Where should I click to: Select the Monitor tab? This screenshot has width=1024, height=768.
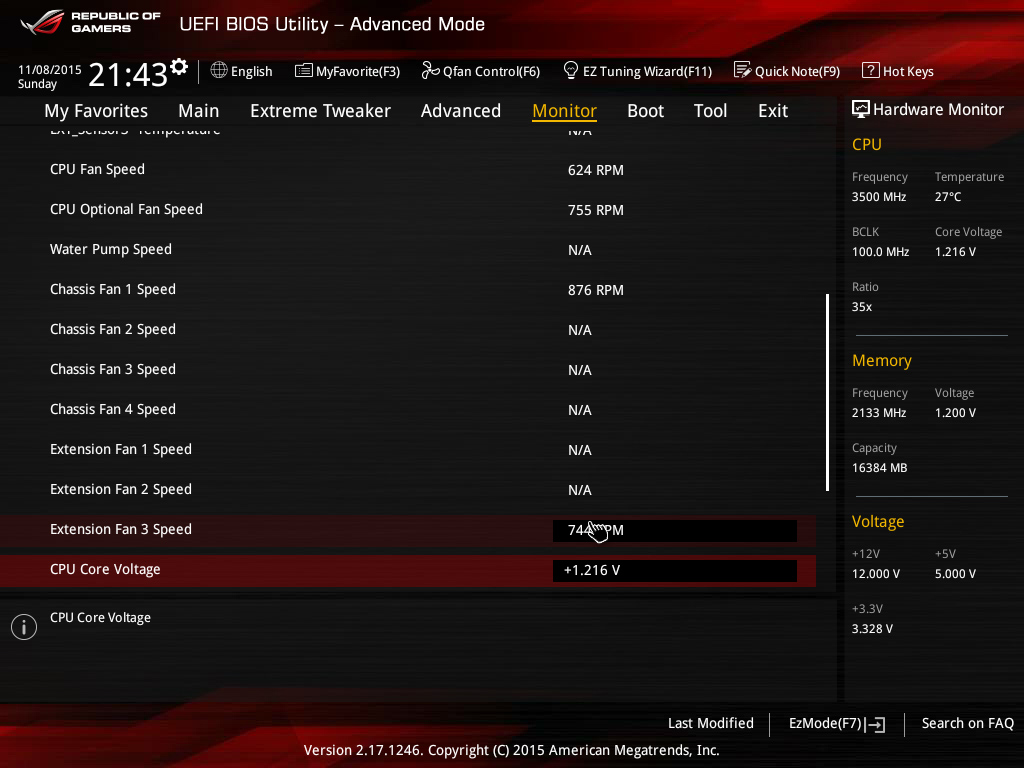tap(564, 111)
